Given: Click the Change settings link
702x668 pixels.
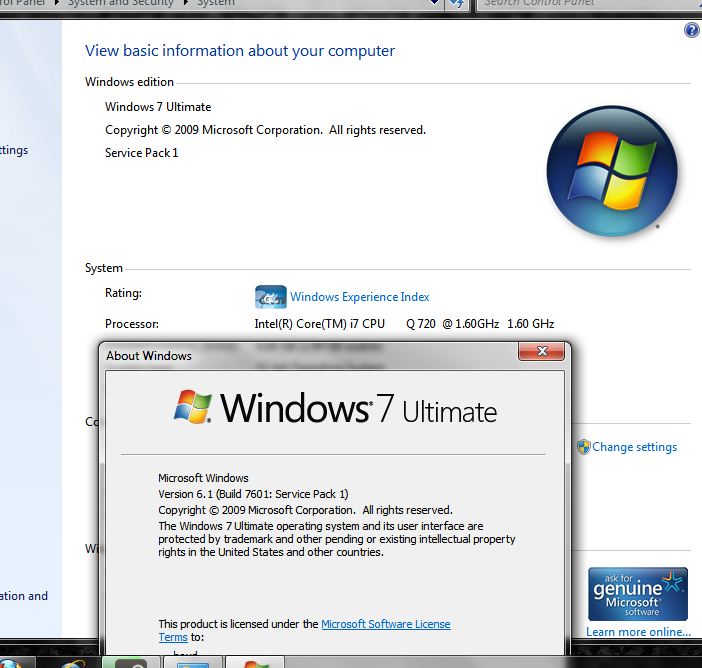Looking at the screenshot, I should (x=634, y=447).
